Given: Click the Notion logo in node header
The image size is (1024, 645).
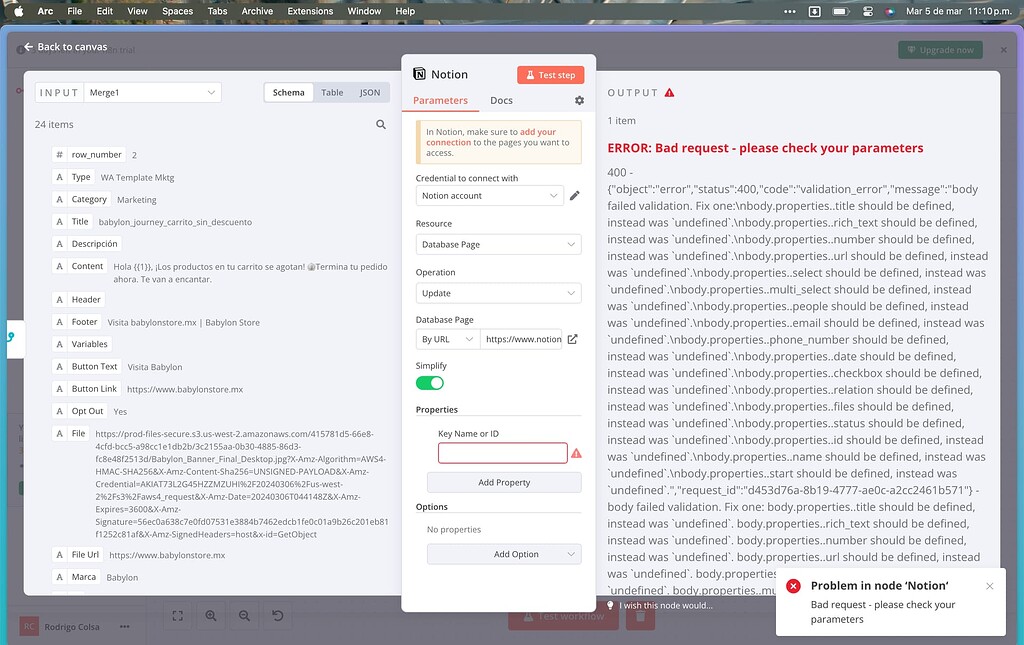Looking at the screenshot, I should (x=419, y=73).
